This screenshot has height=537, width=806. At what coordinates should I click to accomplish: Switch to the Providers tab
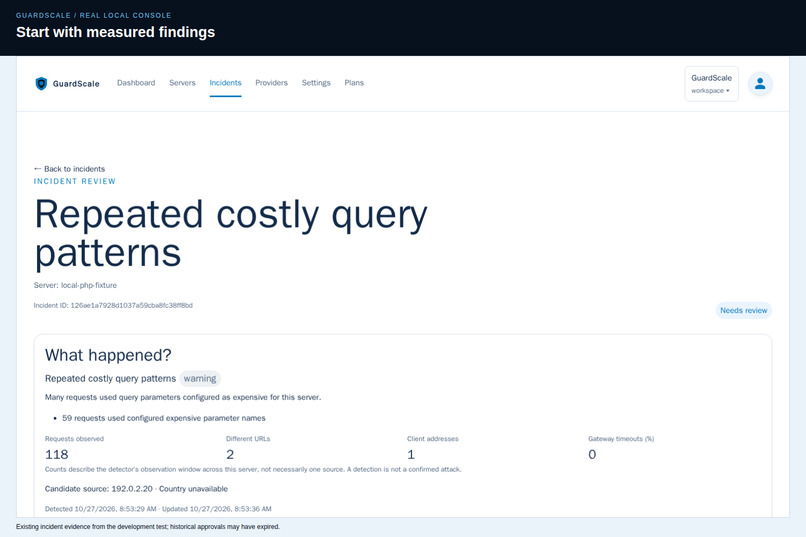(x=271, y=83)
